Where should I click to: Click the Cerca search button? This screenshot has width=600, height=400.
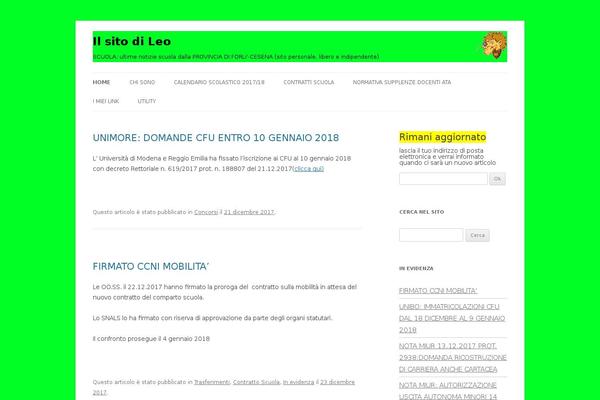tap(477, 235)
